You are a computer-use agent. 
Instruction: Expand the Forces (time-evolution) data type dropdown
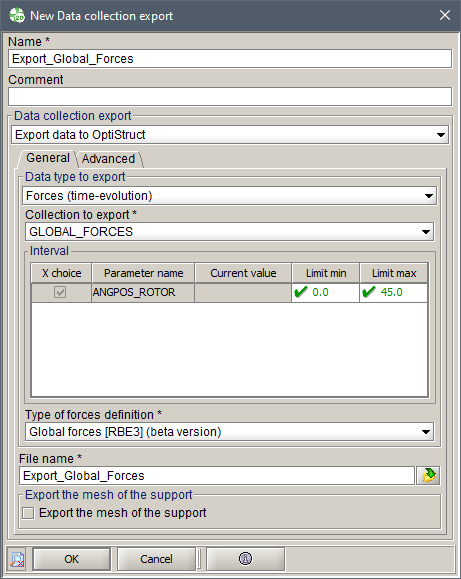pos(229,196)
